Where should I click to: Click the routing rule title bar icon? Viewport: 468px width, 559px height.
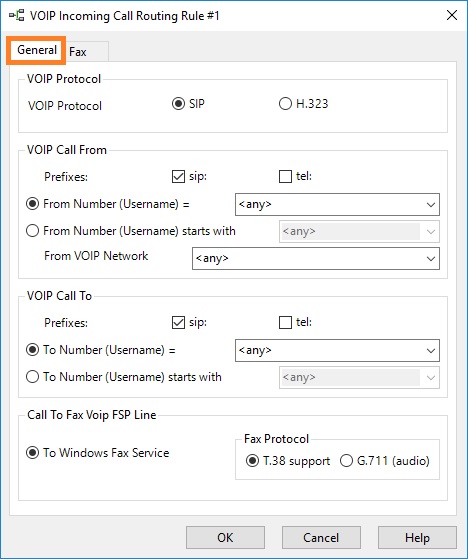coord(16,16)
